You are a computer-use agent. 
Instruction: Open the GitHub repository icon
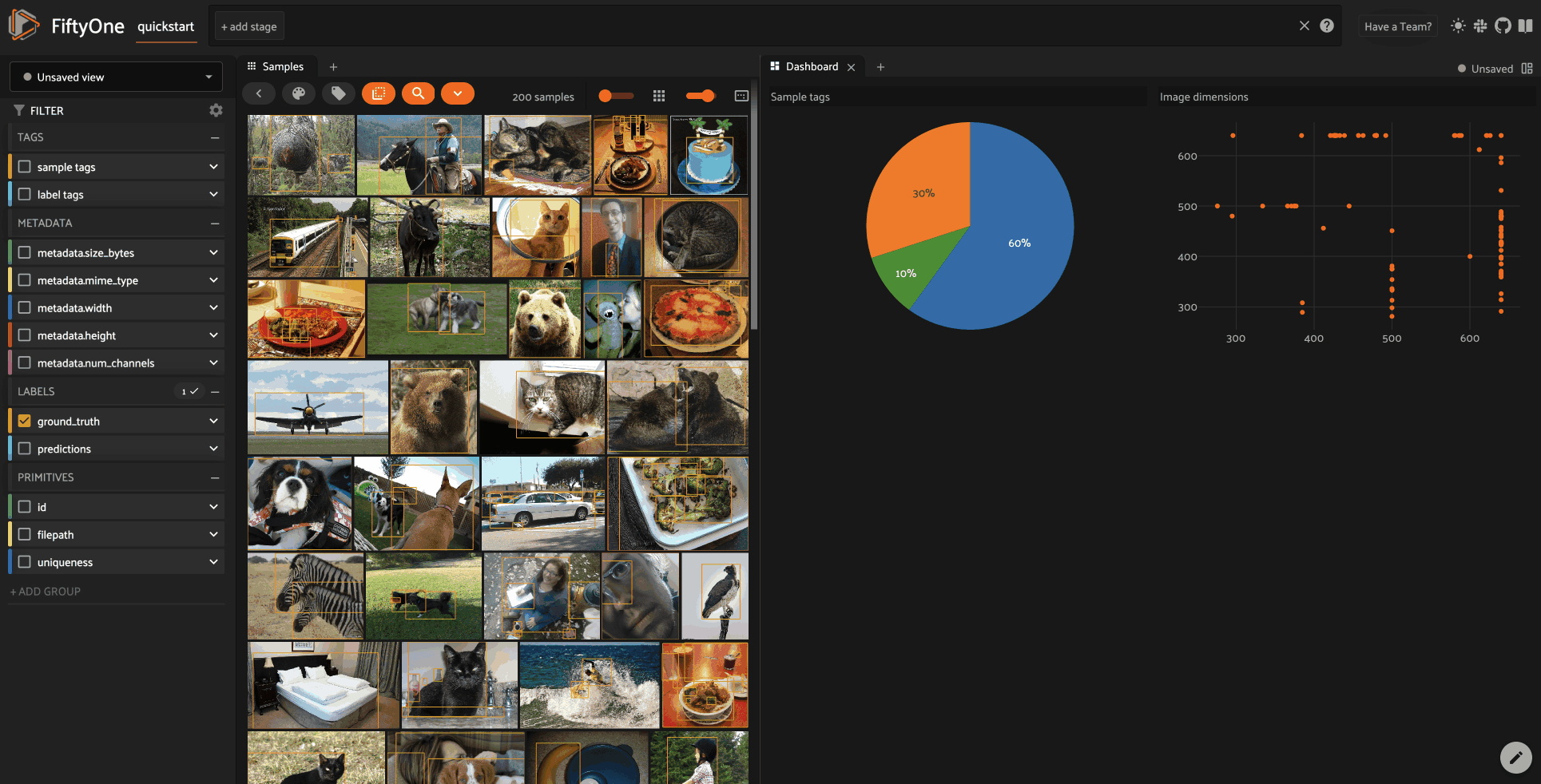[1503, 26]
